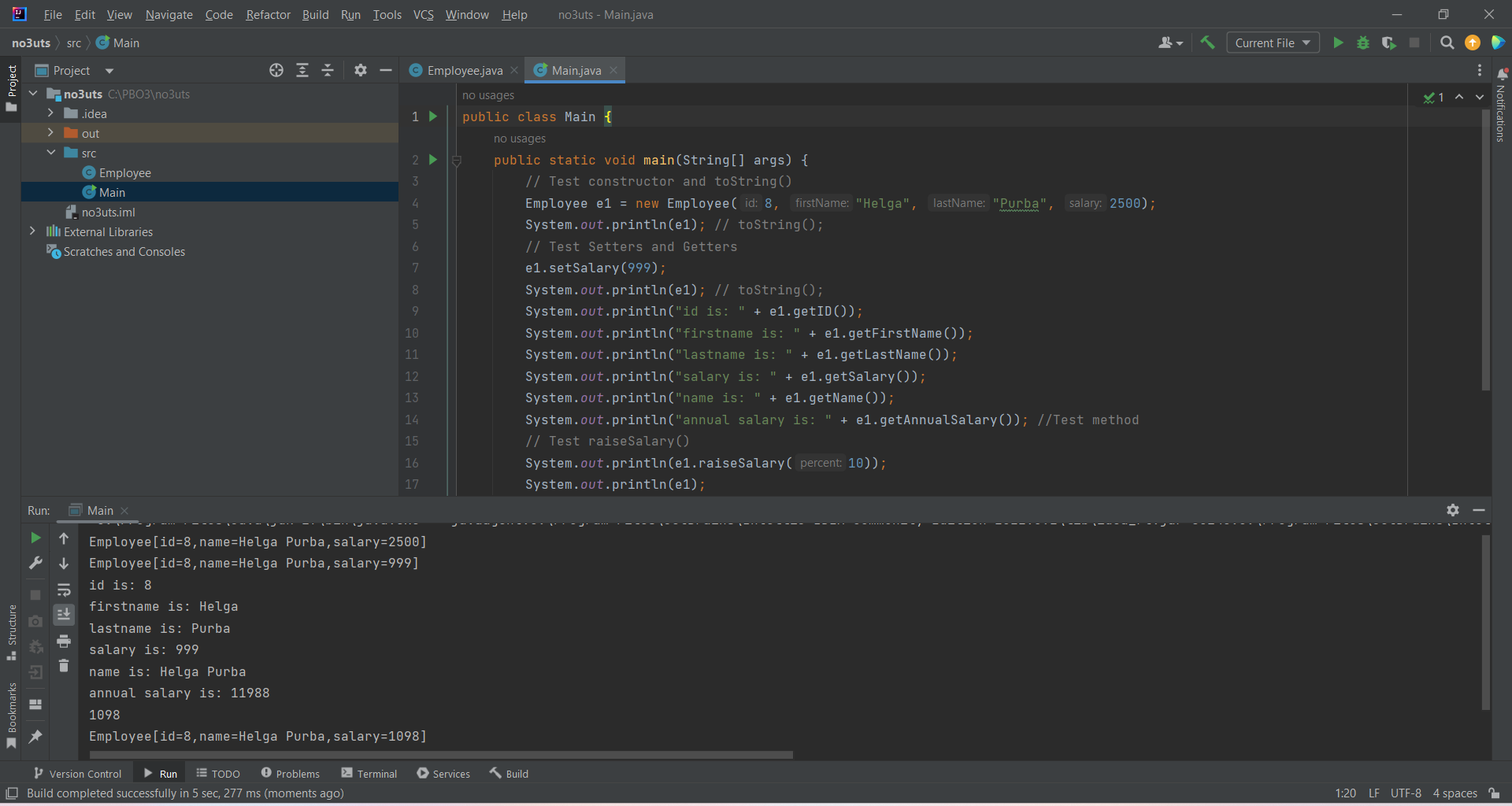Switch to the Terminal panel

tap(369, 773)
